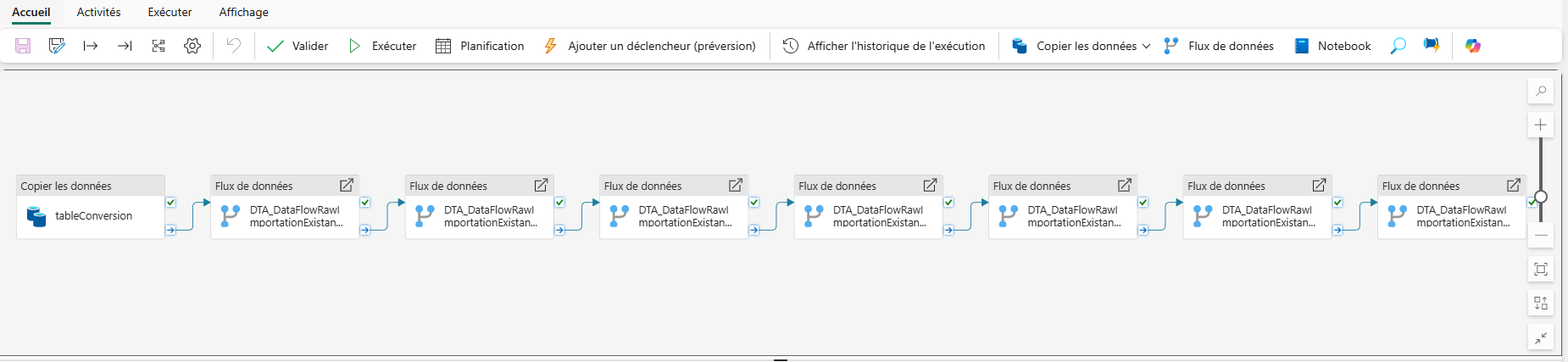Click the undo arrow icon
Screen dimensions: 1568x362
click(233, 46)
